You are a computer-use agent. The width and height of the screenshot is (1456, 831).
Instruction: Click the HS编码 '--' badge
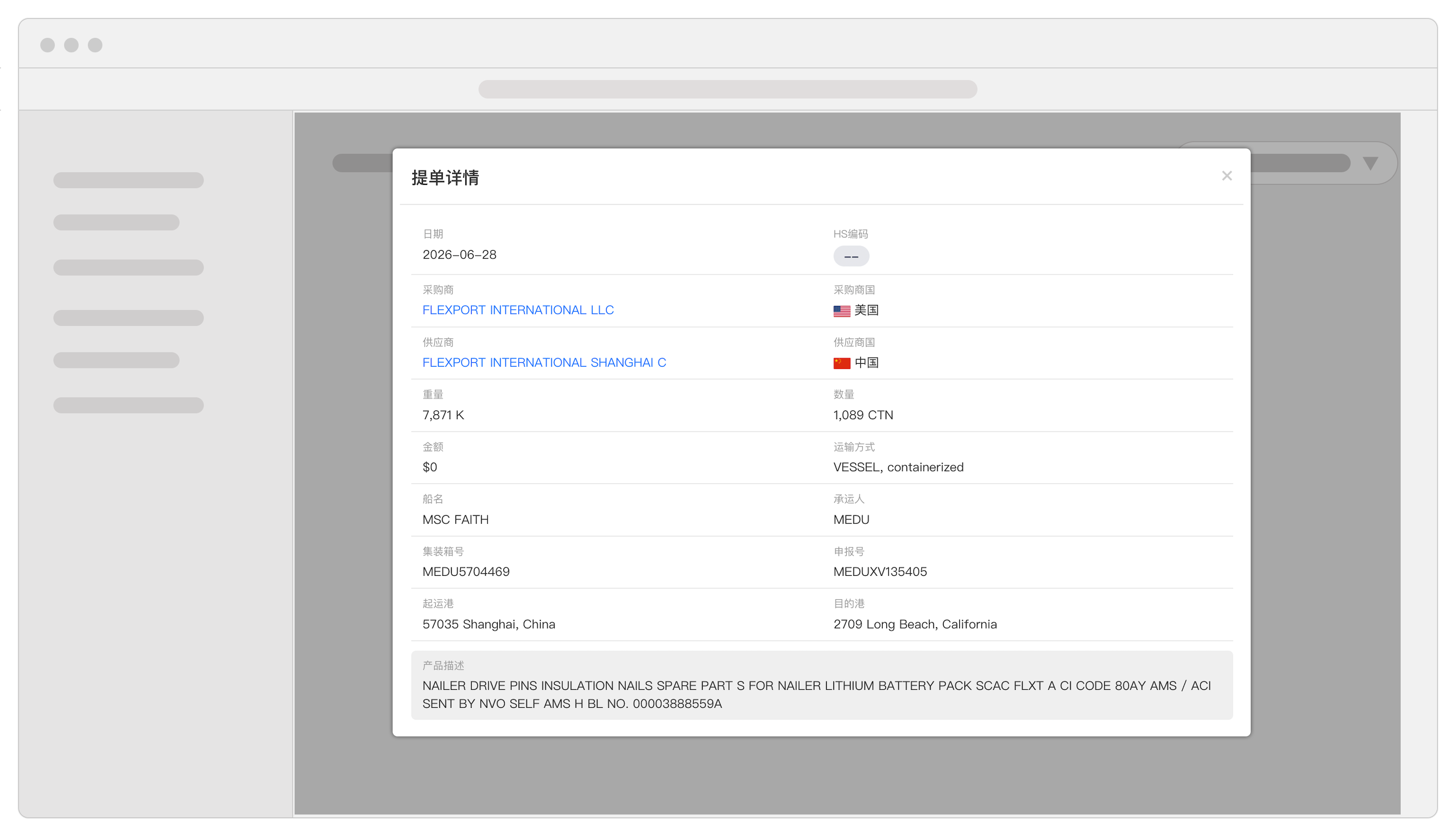tap(851, 256)
